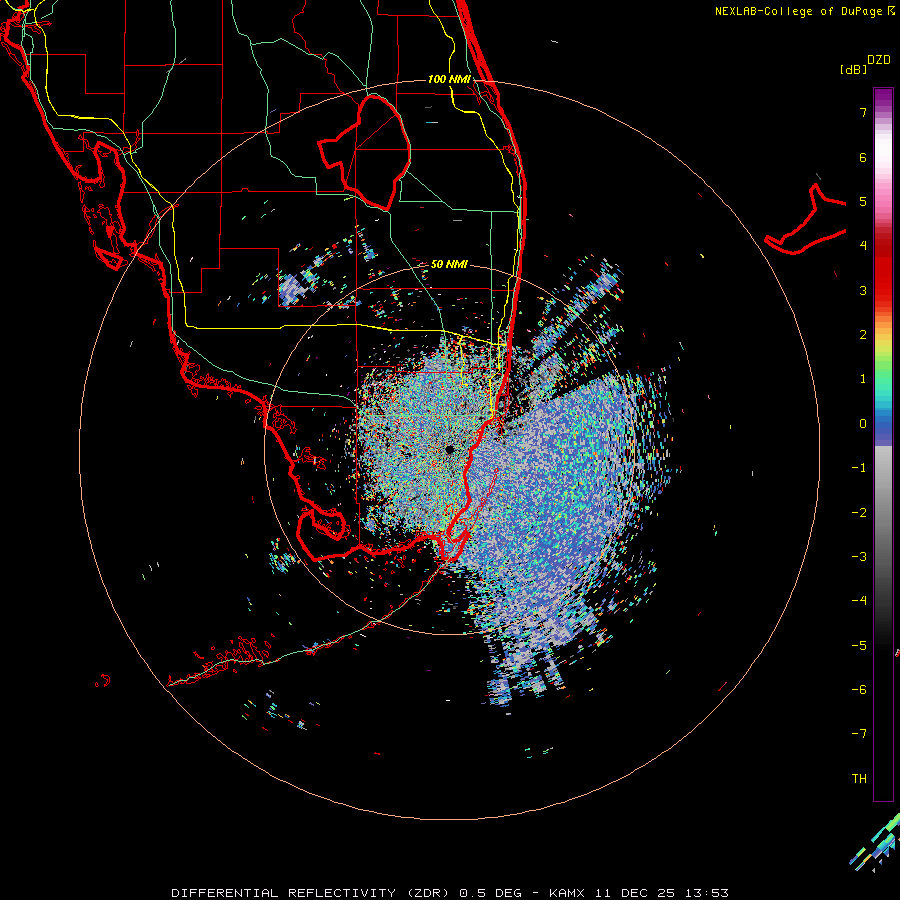
Task: Click the -3 value on the color scale
Action: (859, 557)
